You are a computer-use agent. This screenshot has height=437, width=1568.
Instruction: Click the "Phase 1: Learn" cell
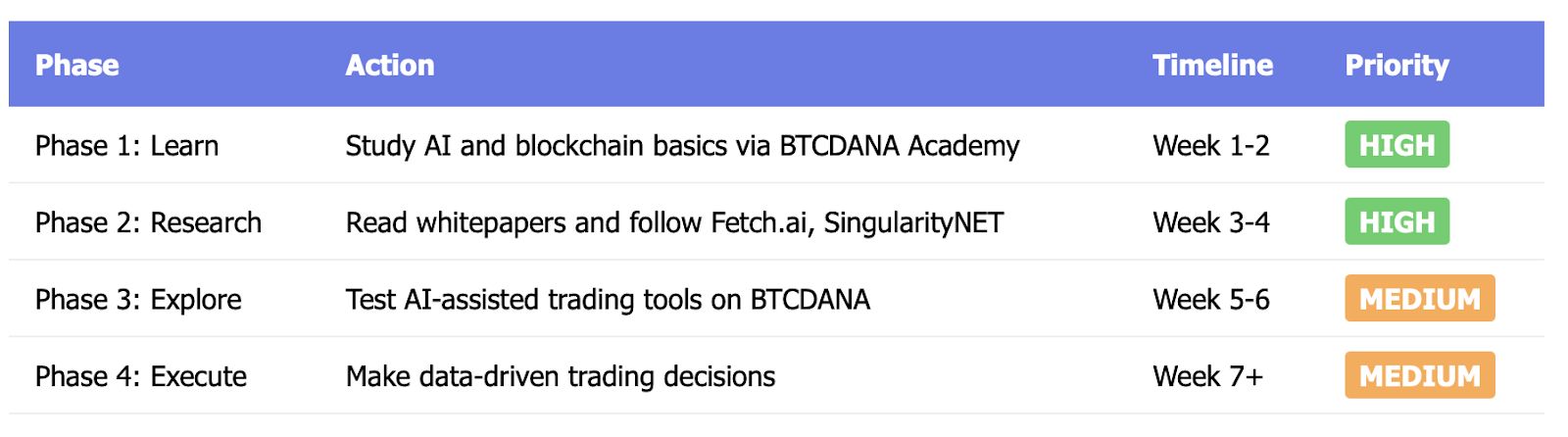(127, 146)
